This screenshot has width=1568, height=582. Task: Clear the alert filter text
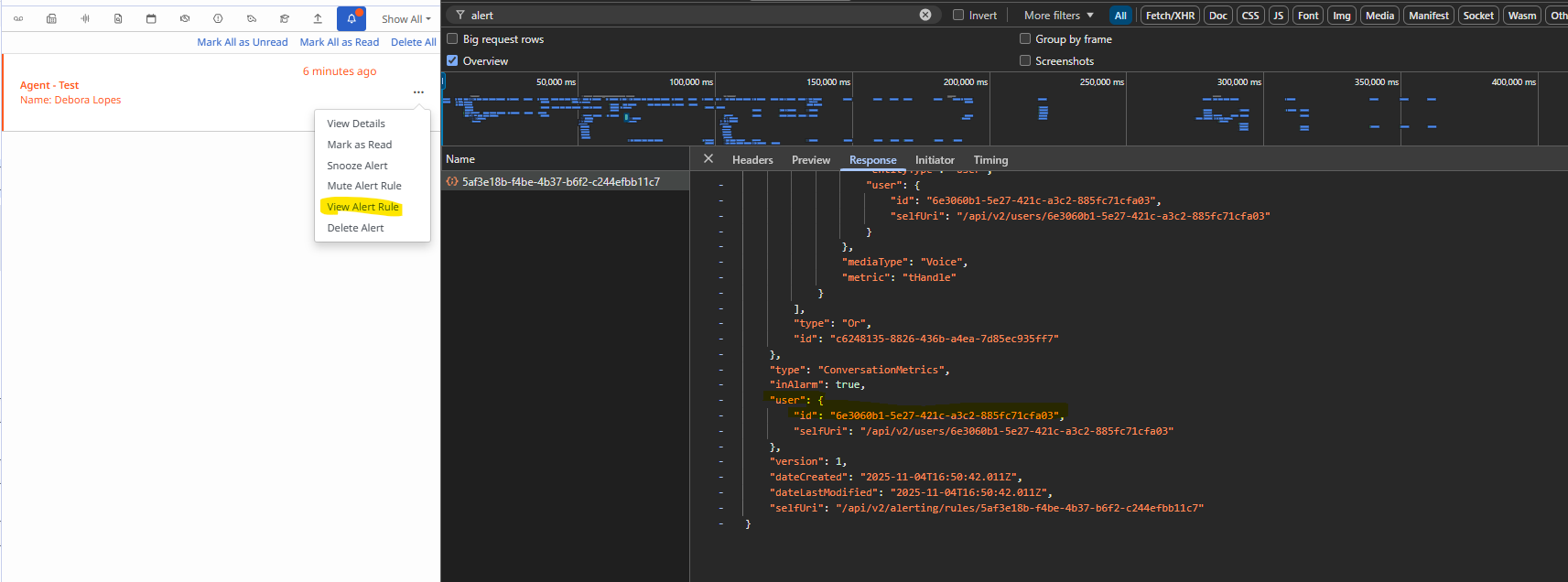click(925, 15)
